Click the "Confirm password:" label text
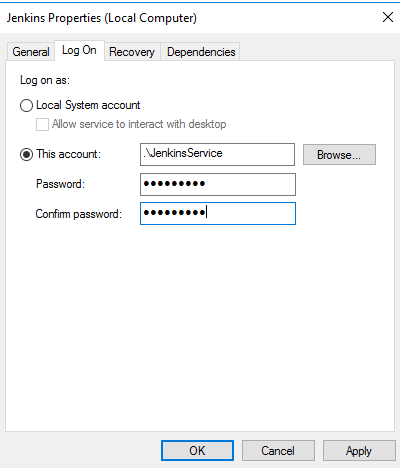 [x=79, y=214]
